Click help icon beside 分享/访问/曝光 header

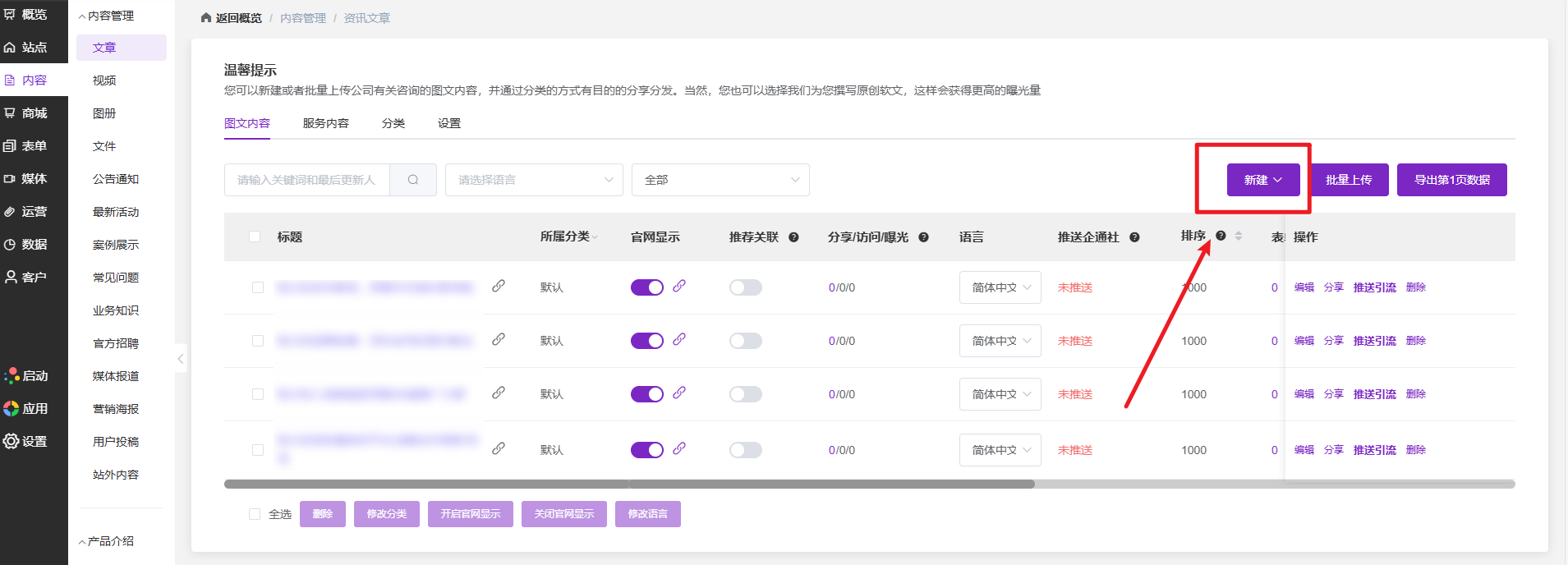923,237
